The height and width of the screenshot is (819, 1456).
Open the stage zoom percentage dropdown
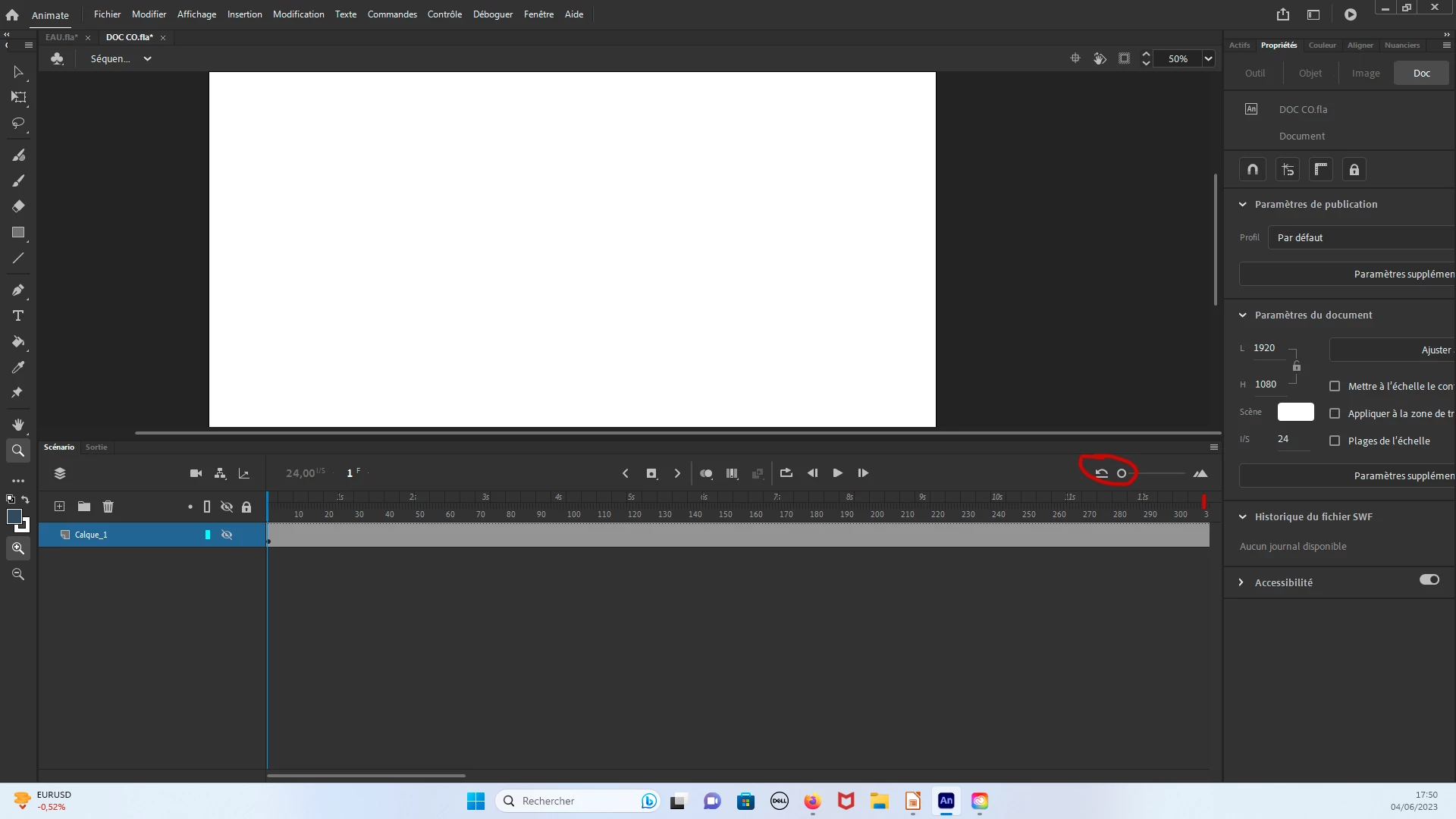(x=1208, y=58)
